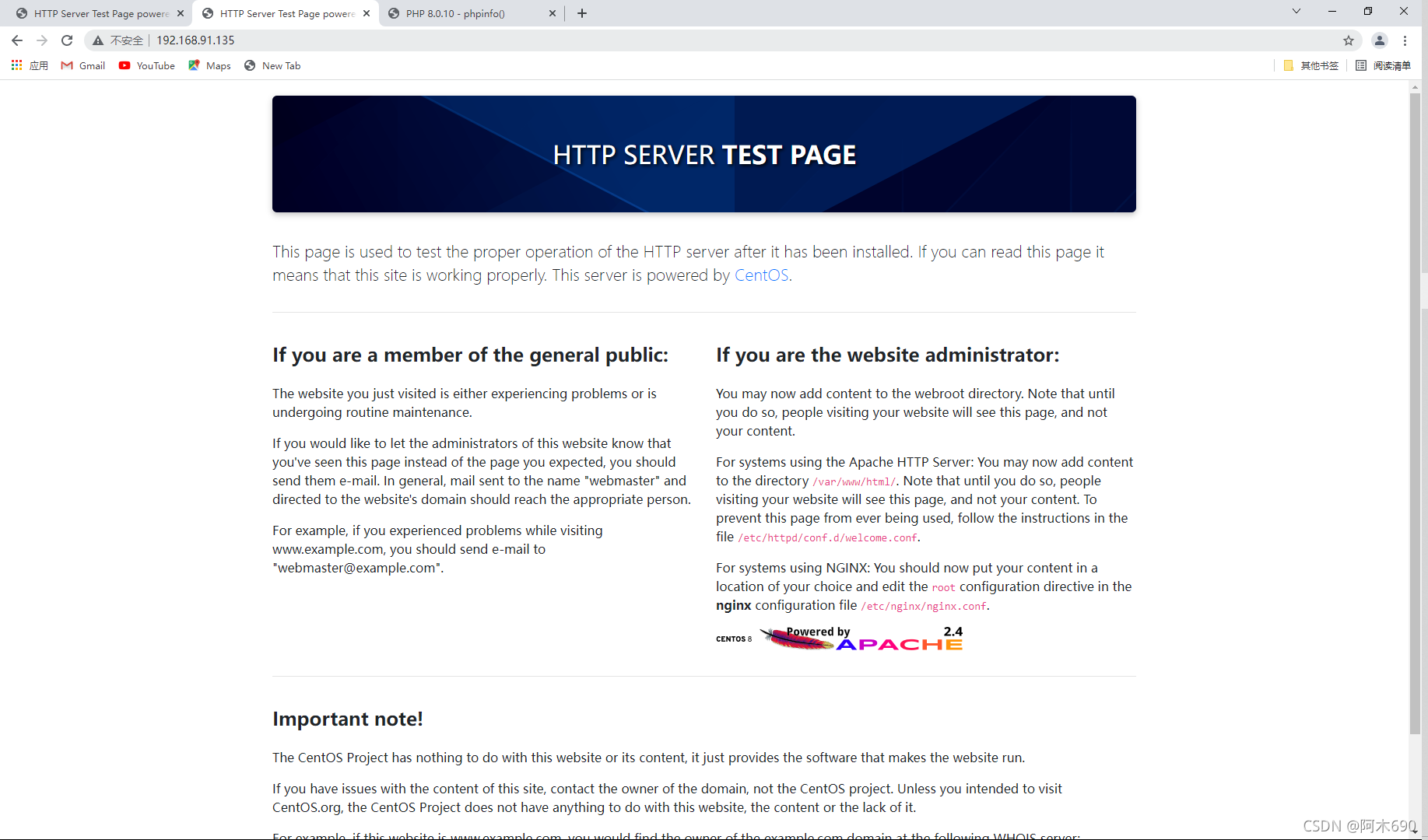Open the tab search dropdown chevron

coord(1296,11)
